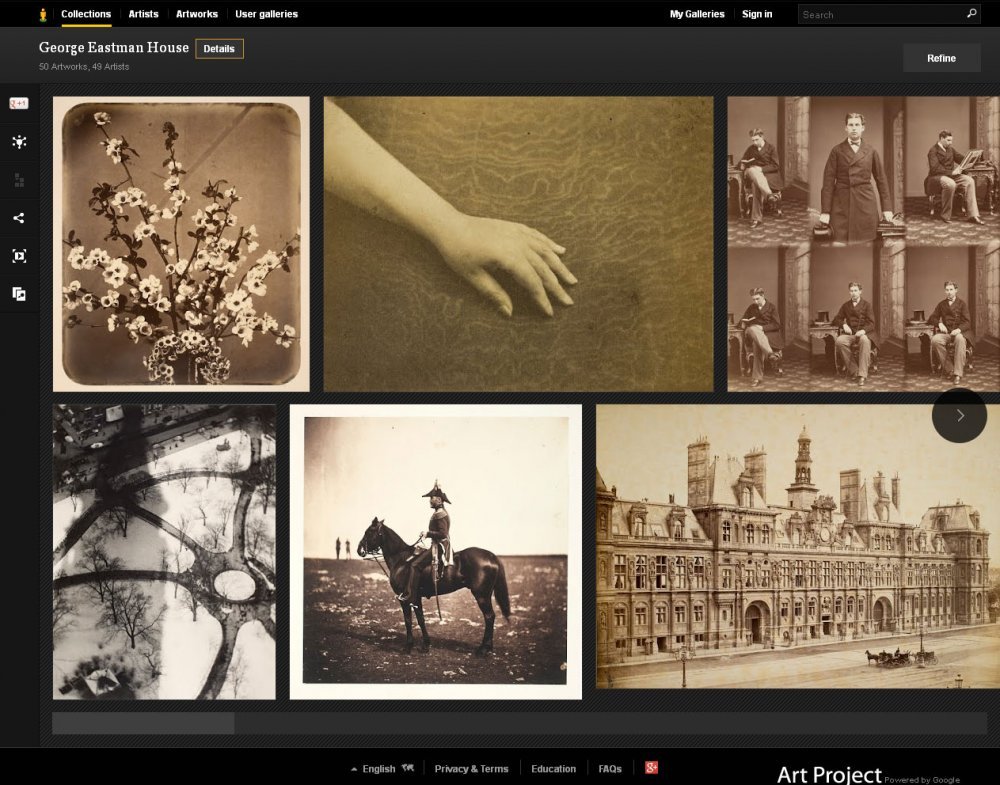Switch to the Artists tab
This screenshot has height=785, width=1000.
[x=143, y=14]
